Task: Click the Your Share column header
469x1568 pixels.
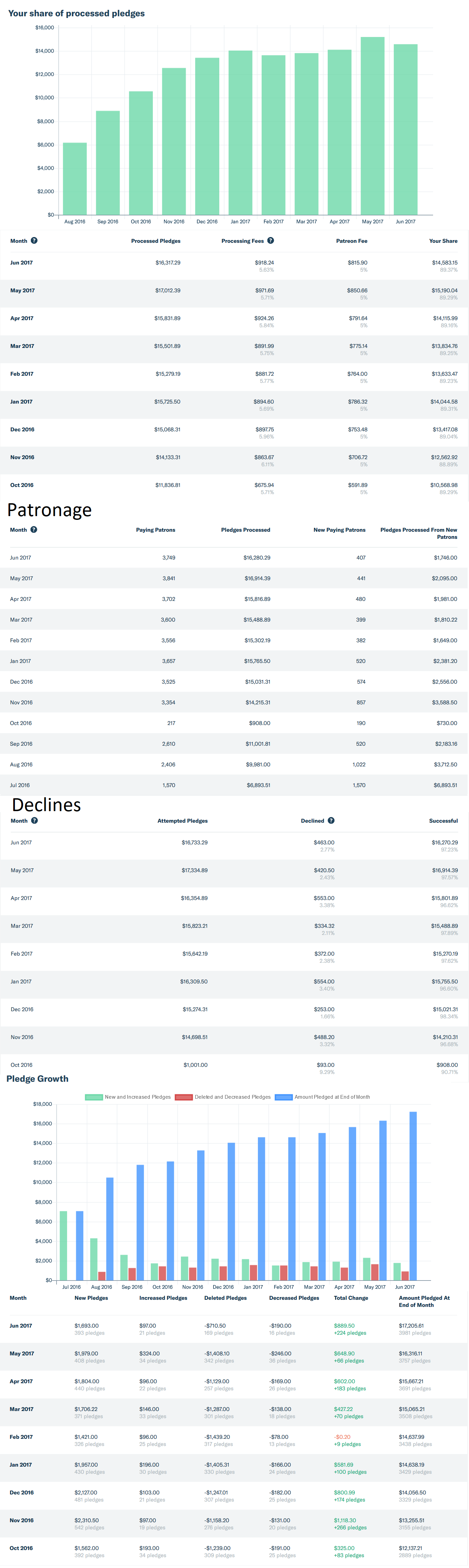Action: click(x=443, y=241)
